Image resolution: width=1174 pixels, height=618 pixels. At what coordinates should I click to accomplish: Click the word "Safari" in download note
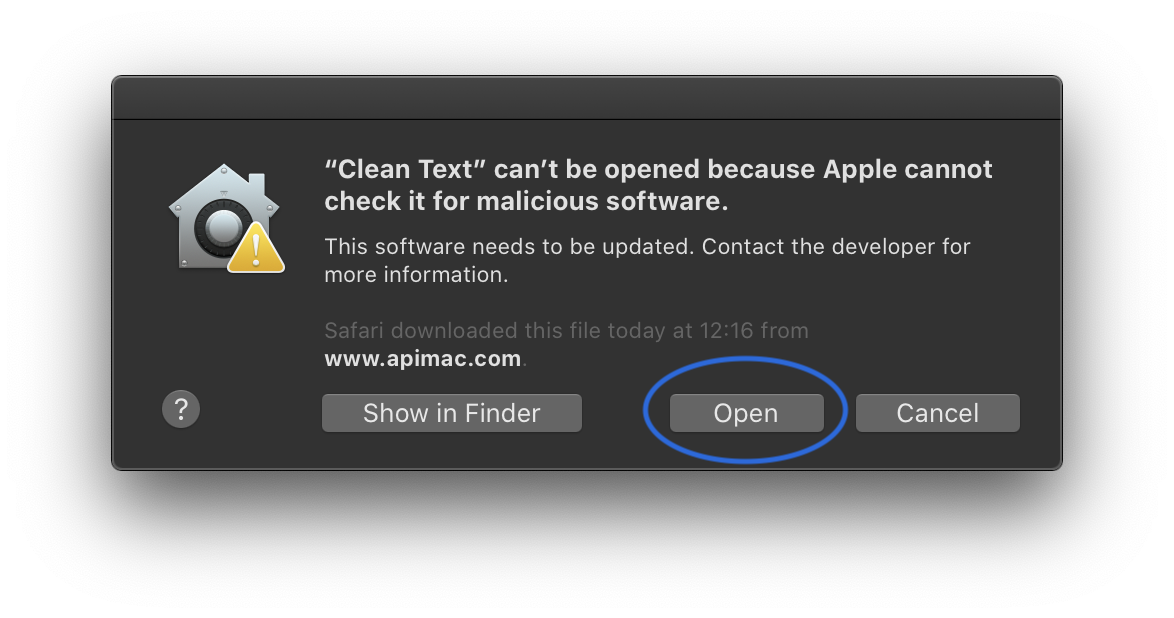[354, 330]
